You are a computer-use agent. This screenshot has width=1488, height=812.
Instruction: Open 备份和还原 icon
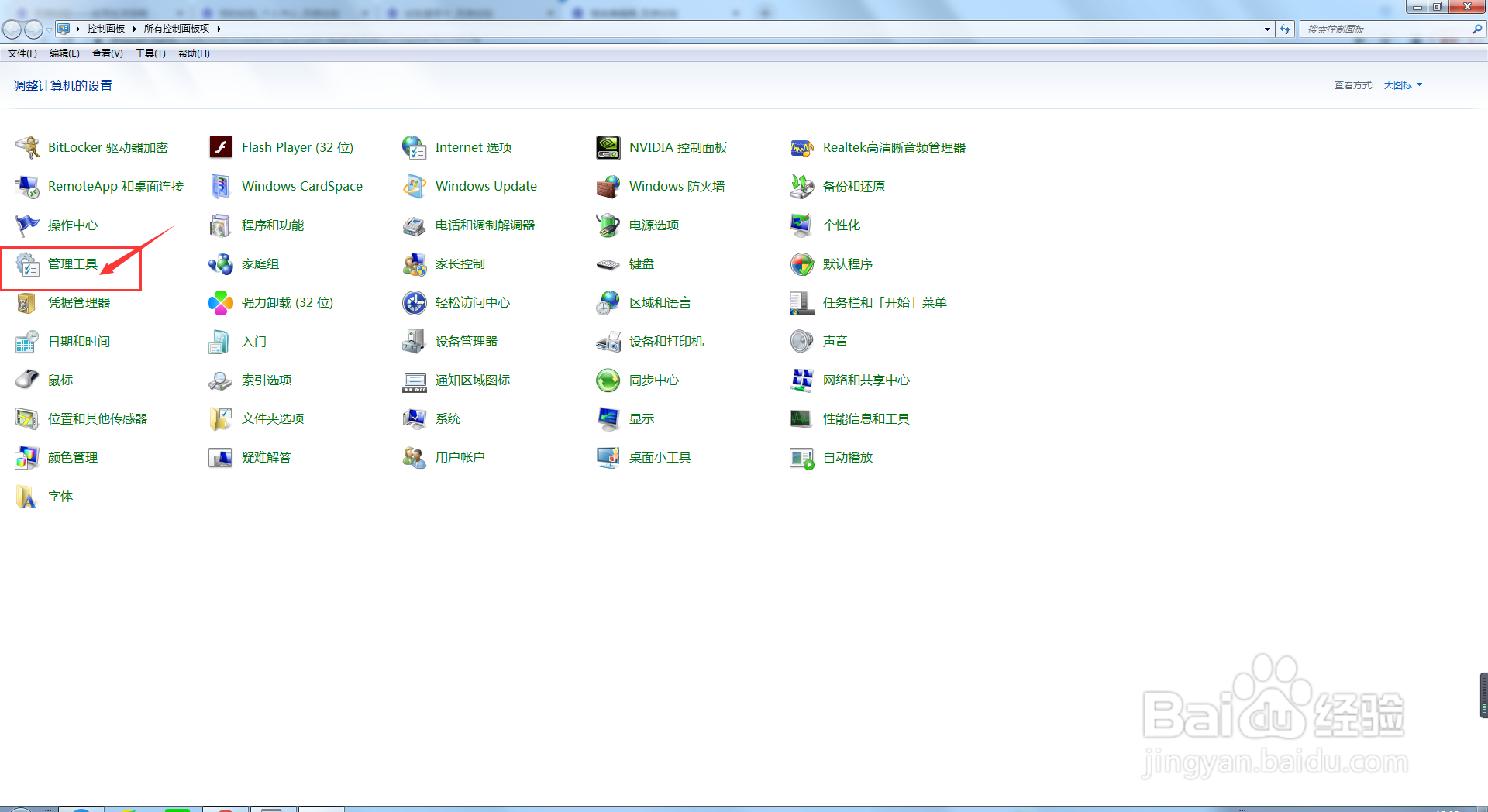coord(802,186)
